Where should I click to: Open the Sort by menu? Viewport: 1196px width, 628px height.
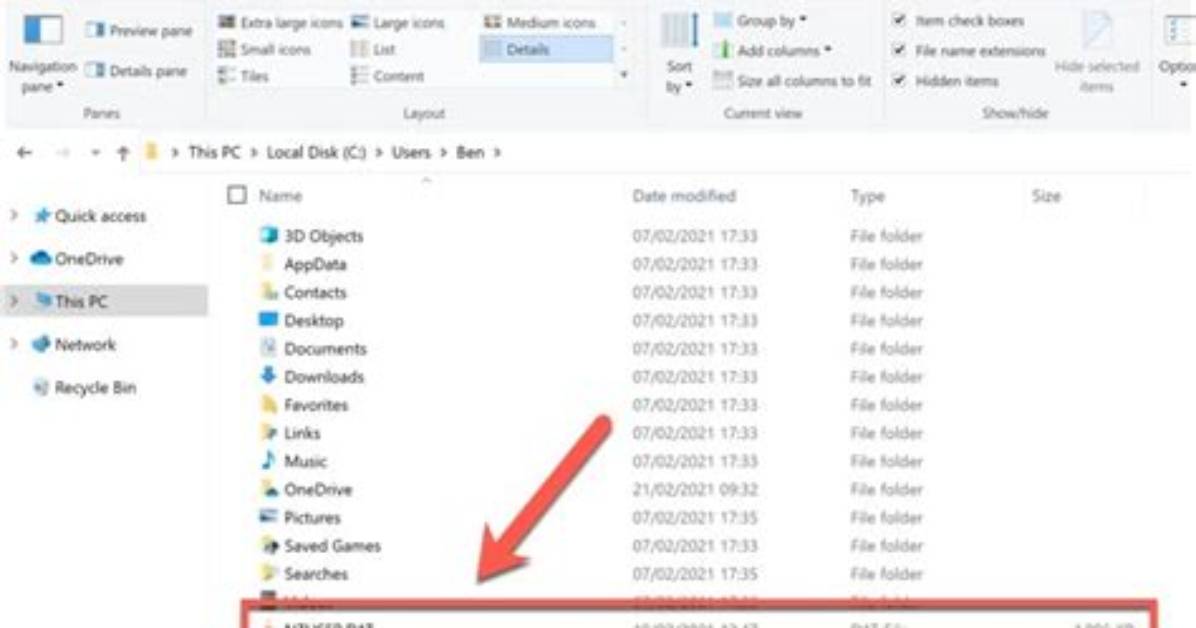pyautogui.click(x=678, y=53)
